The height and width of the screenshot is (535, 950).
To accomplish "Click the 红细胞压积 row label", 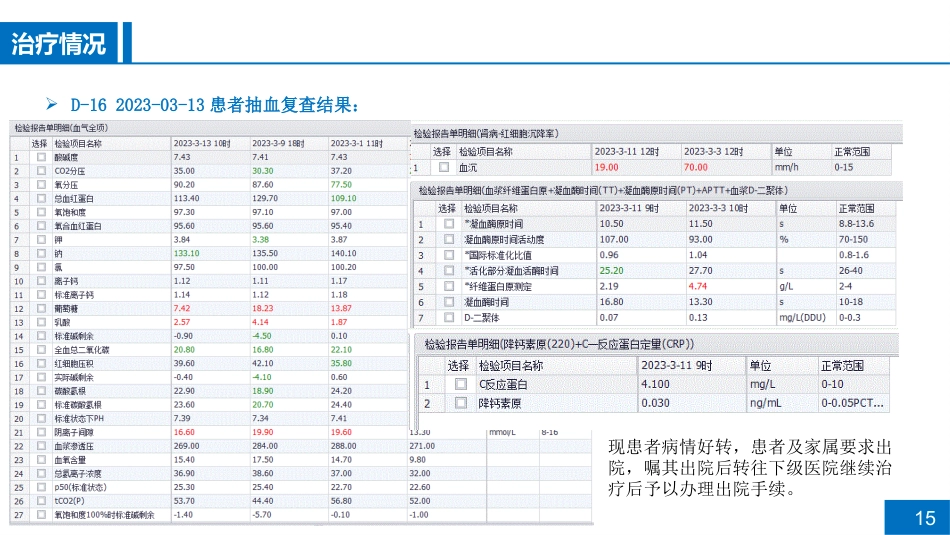I will [x=74, y=364].
